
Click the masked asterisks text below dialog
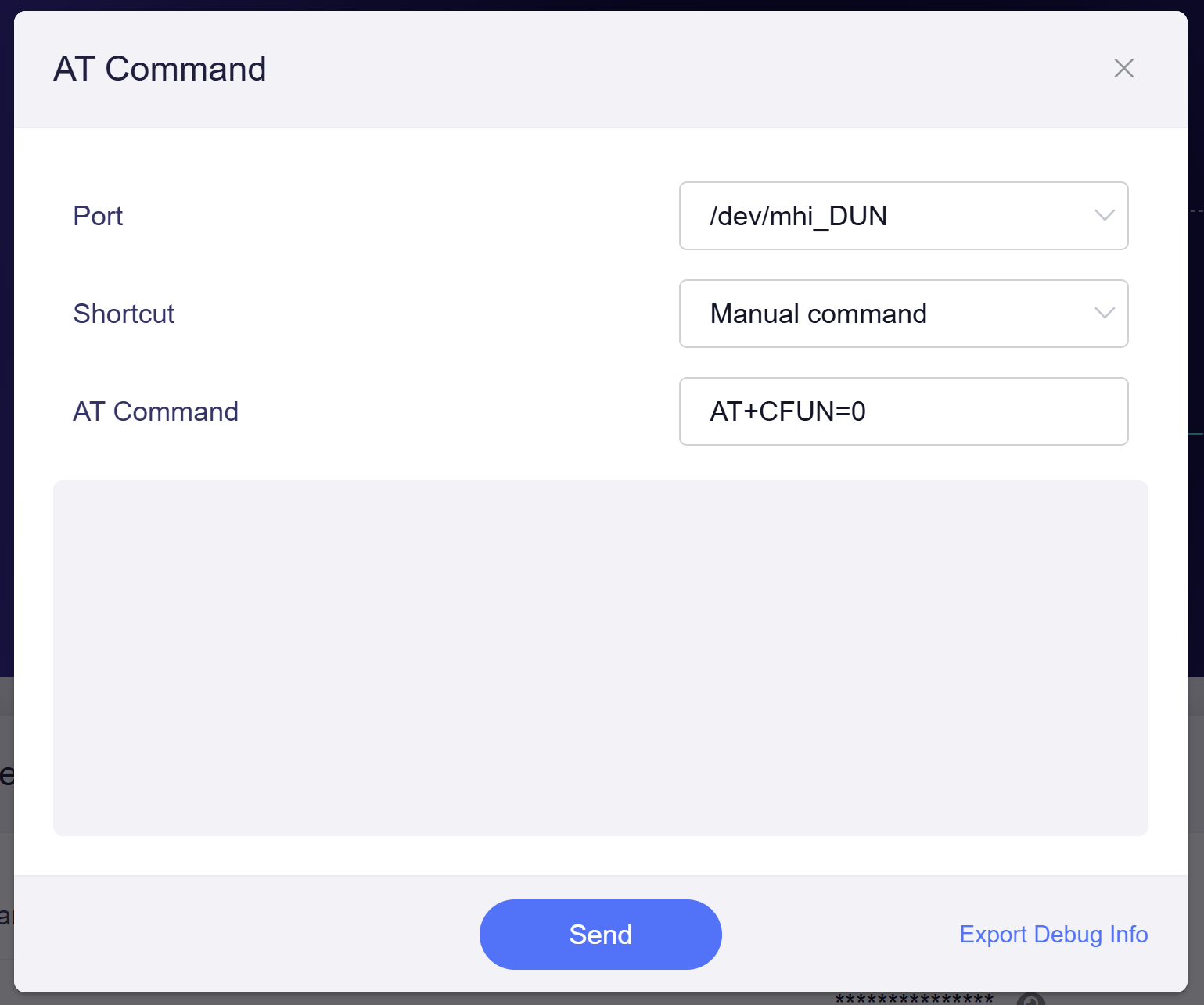coord(914,1000)
